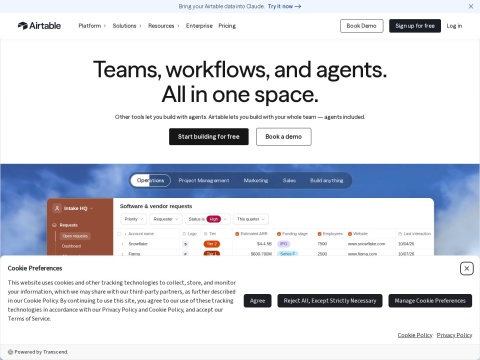
Task: Open the Privacy Policy link
Action: tap(454, 335)
